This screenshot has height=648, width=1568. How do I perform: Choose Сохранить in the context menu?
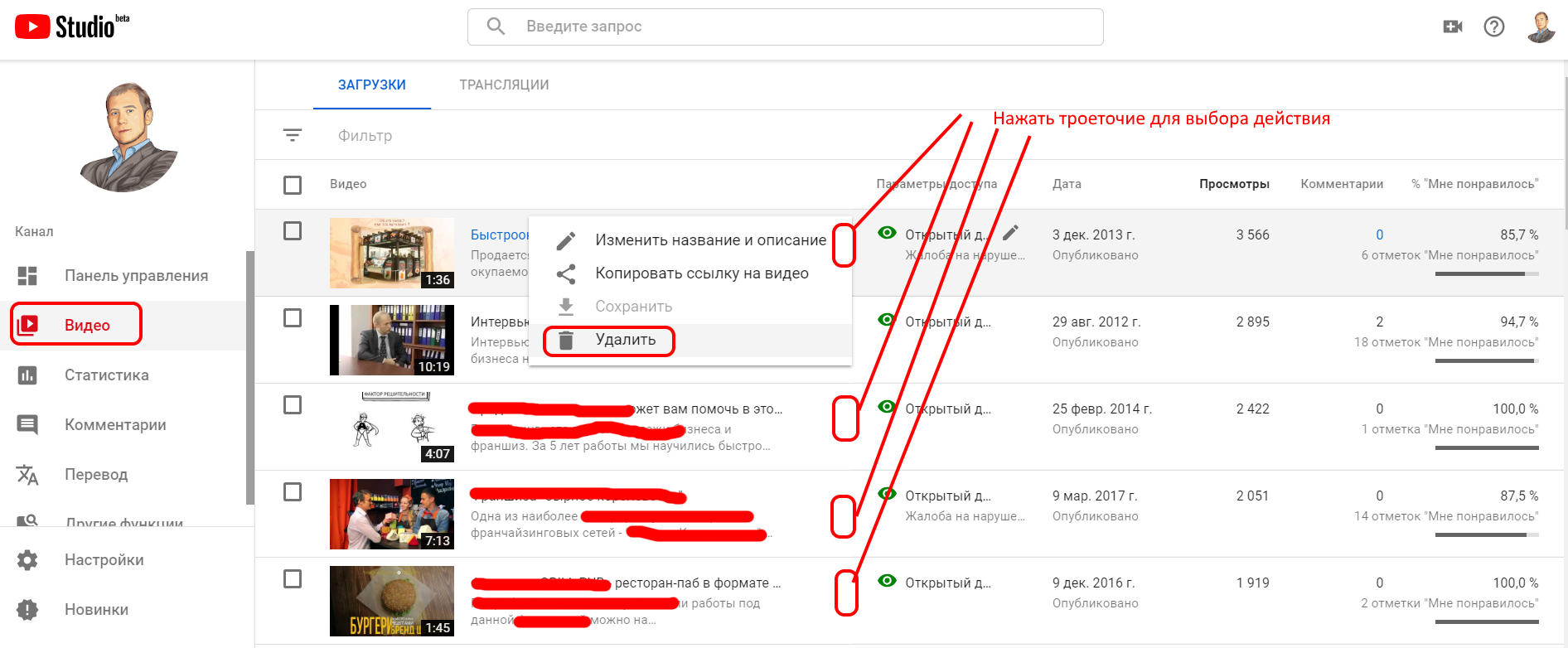[x=690, y=307]
